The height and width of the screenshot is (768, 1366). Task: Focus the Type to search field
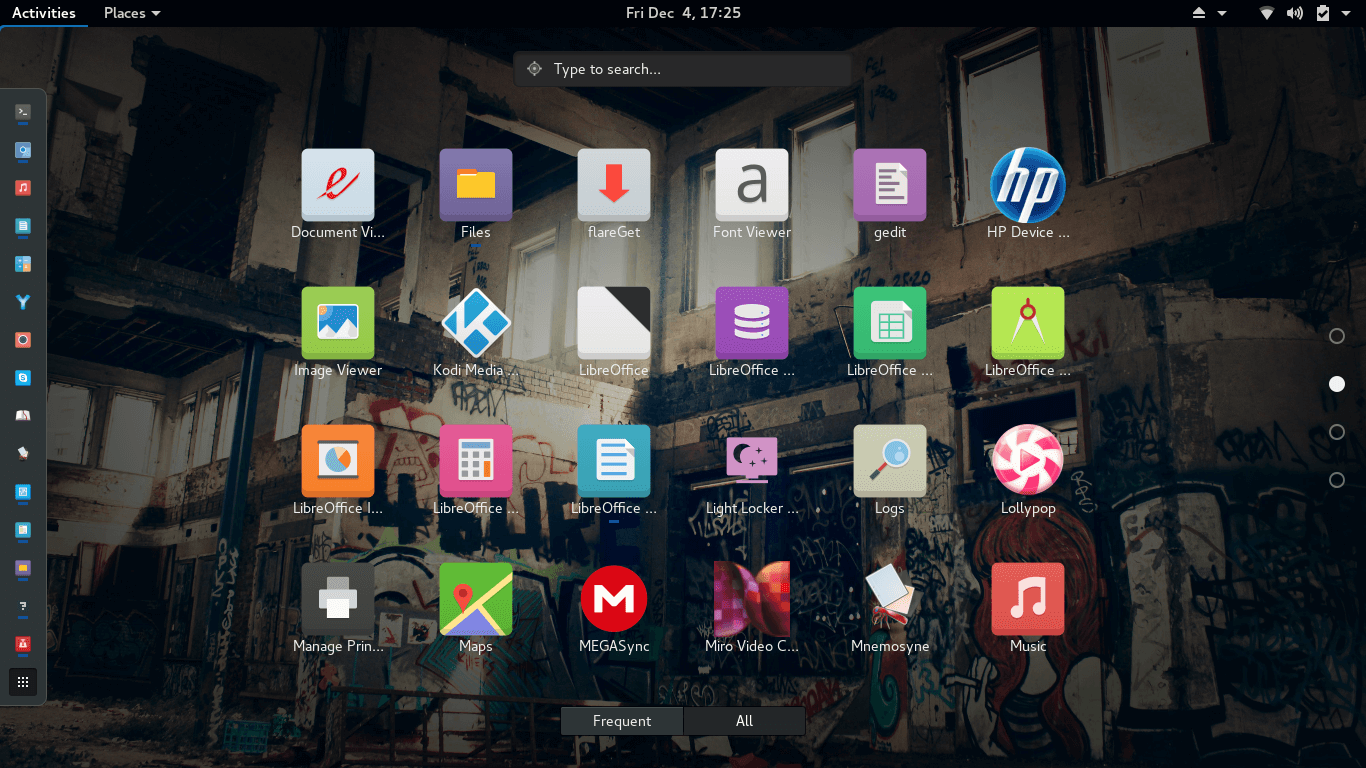click(x=682, y=69)
